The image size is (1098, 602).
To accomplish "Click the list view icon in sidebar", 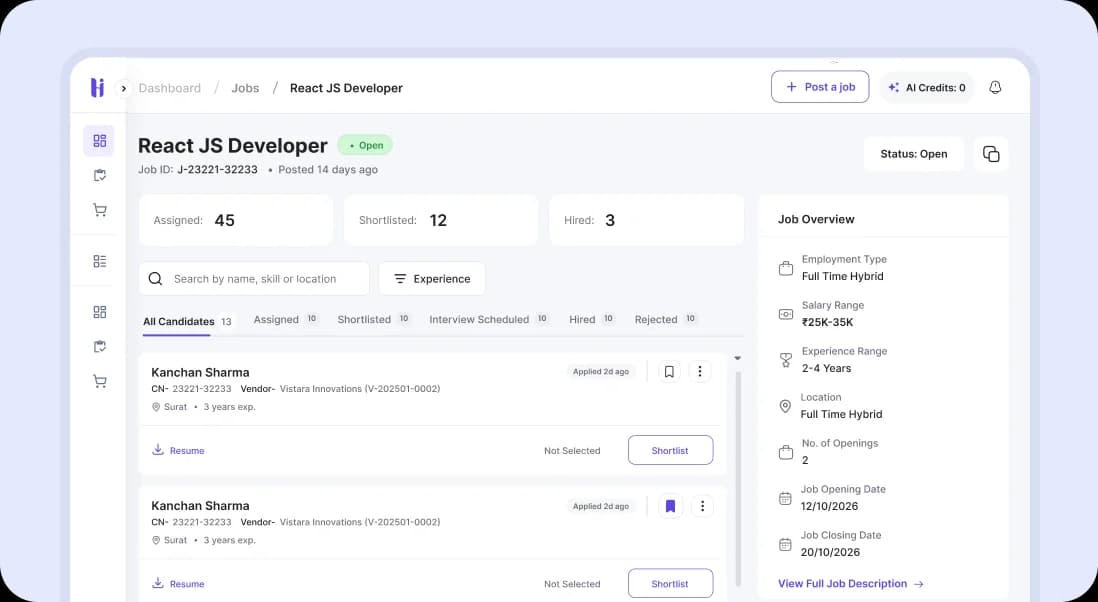I will (98, 261).
